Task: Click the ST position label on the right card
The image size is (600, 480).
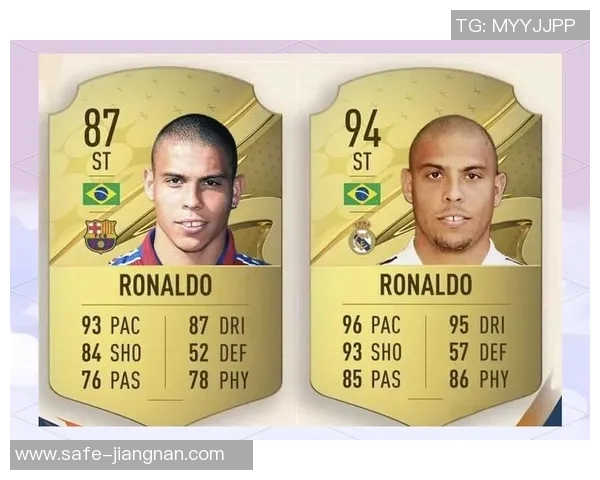Action: 362,162
